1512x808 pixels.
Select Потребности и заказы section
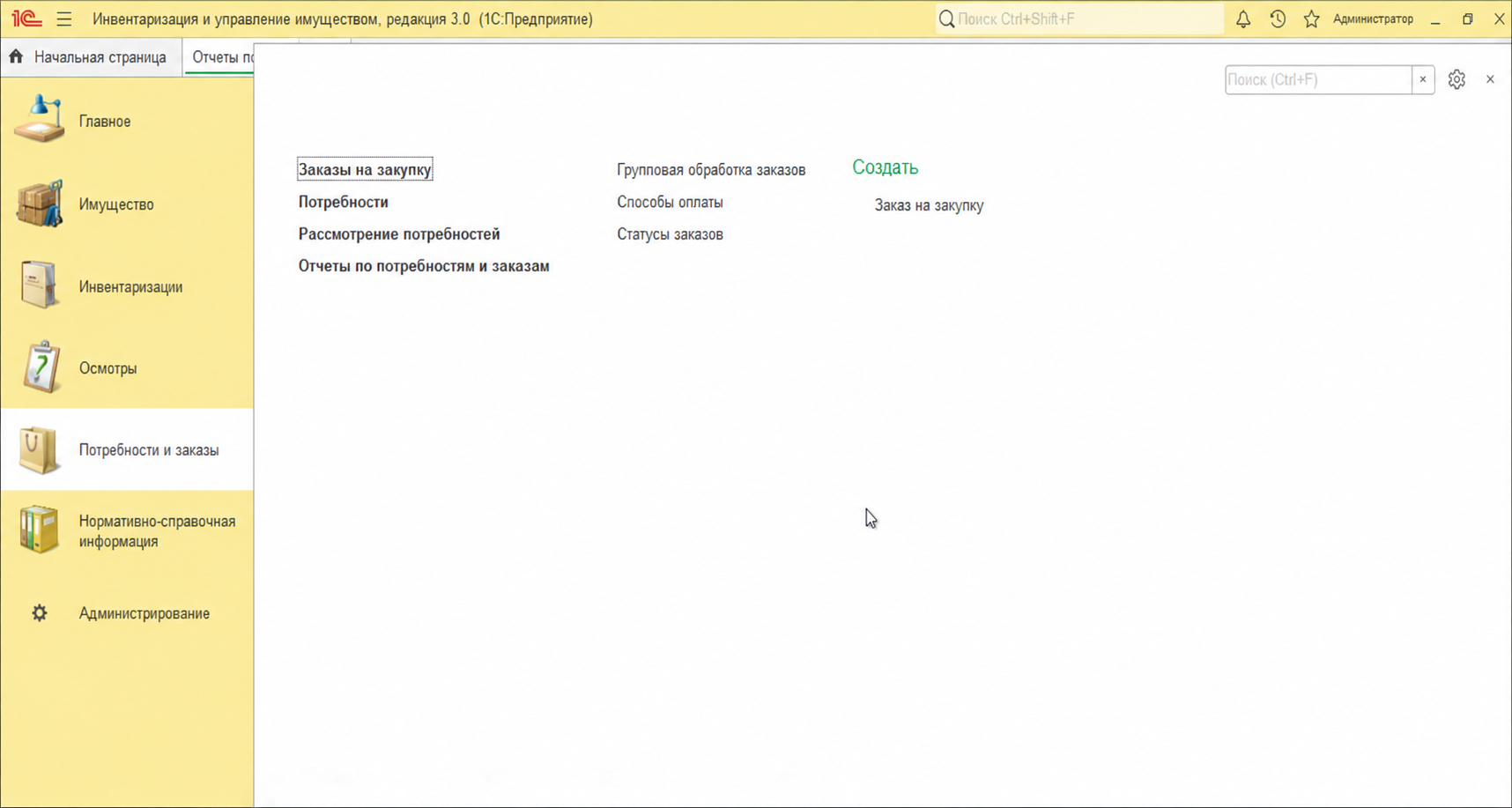(x=127, y=449)
